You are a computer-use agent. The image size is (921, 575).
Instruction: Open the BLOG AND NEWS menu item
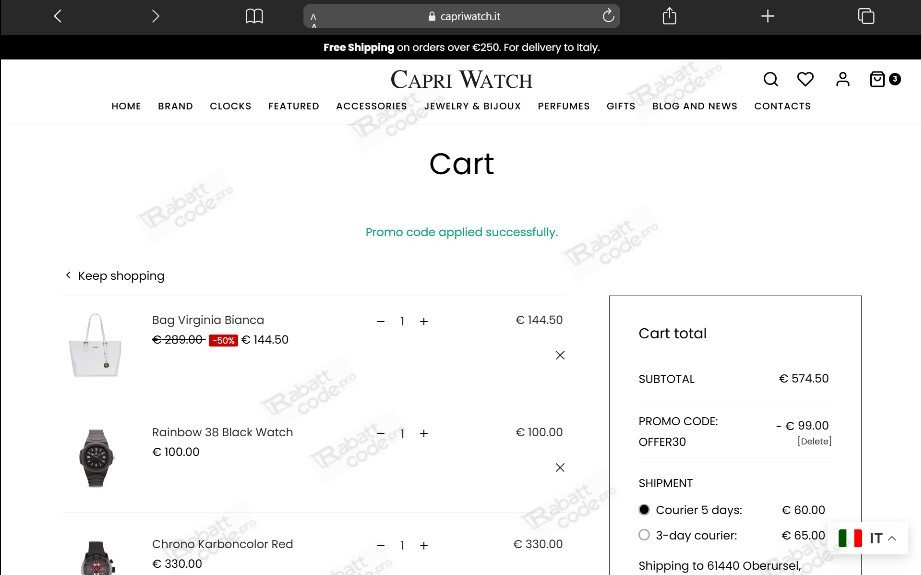click(695, 106)
